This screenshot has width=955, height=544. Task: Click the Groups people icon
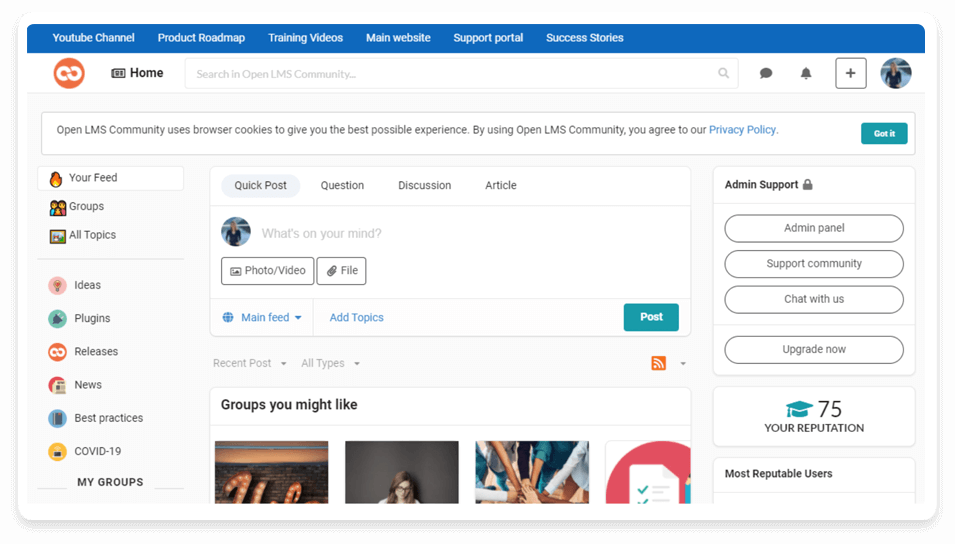pyautogui.click(x=58, y=208)
